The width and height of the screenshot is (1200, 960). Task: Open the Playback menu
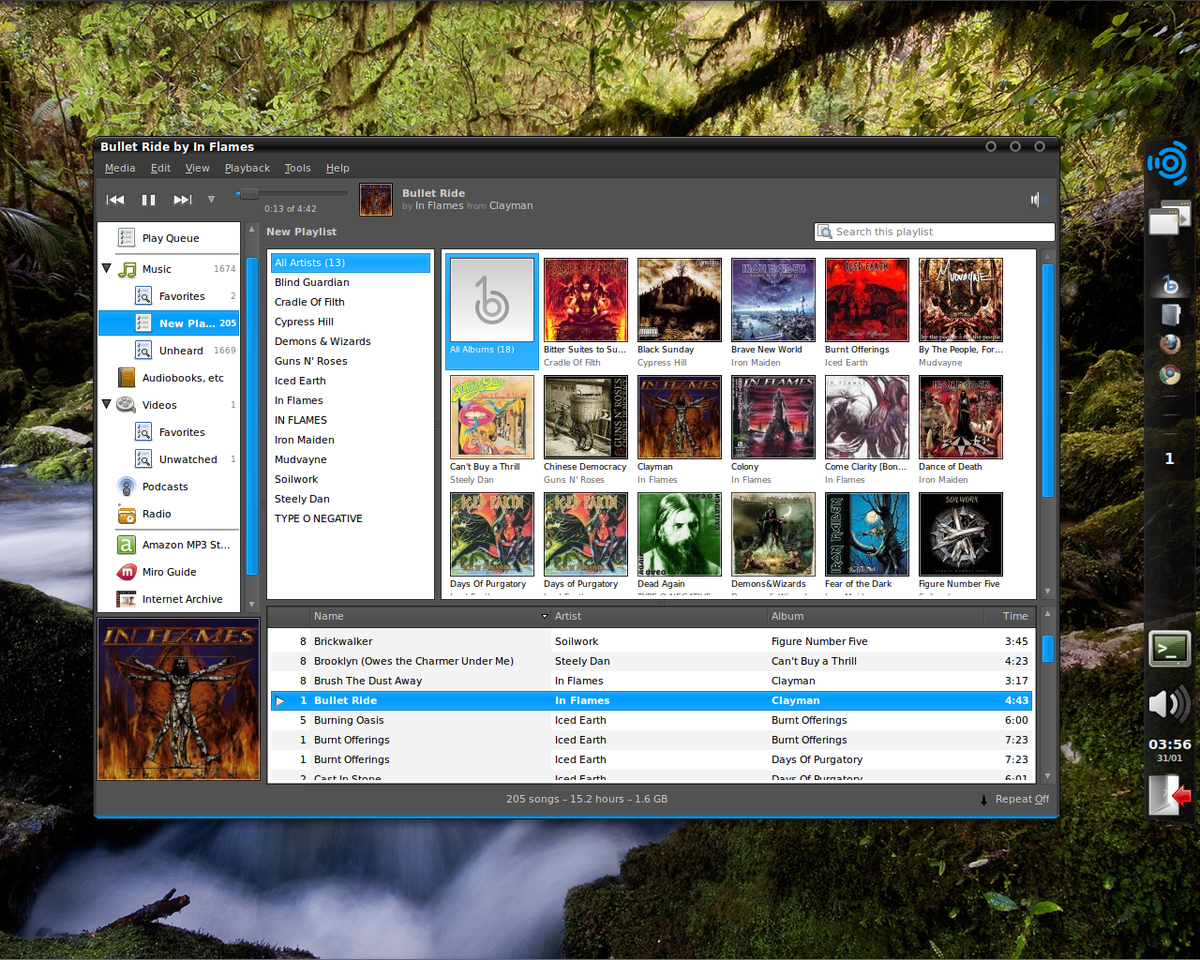click(247, 168)
